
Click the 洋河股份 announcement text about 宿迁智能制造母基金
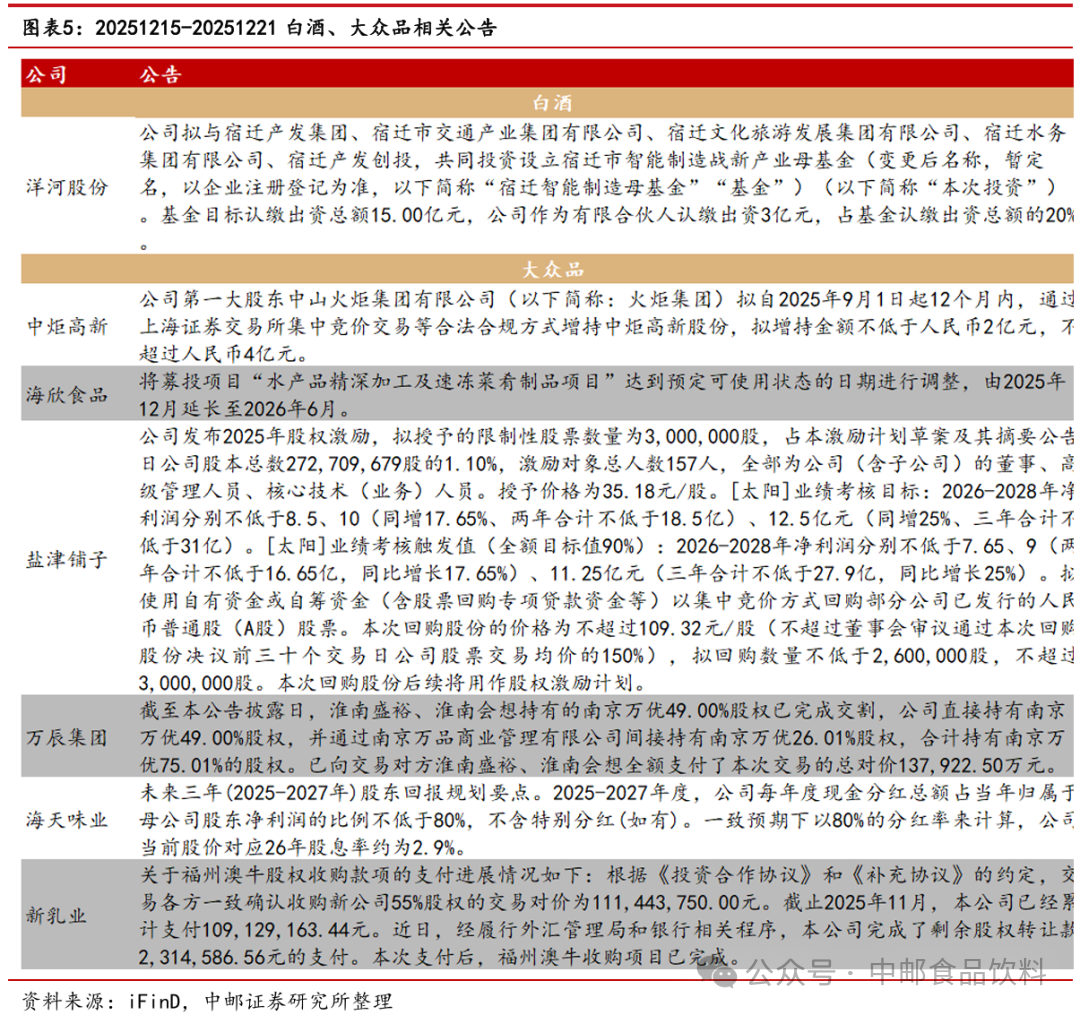600,180
